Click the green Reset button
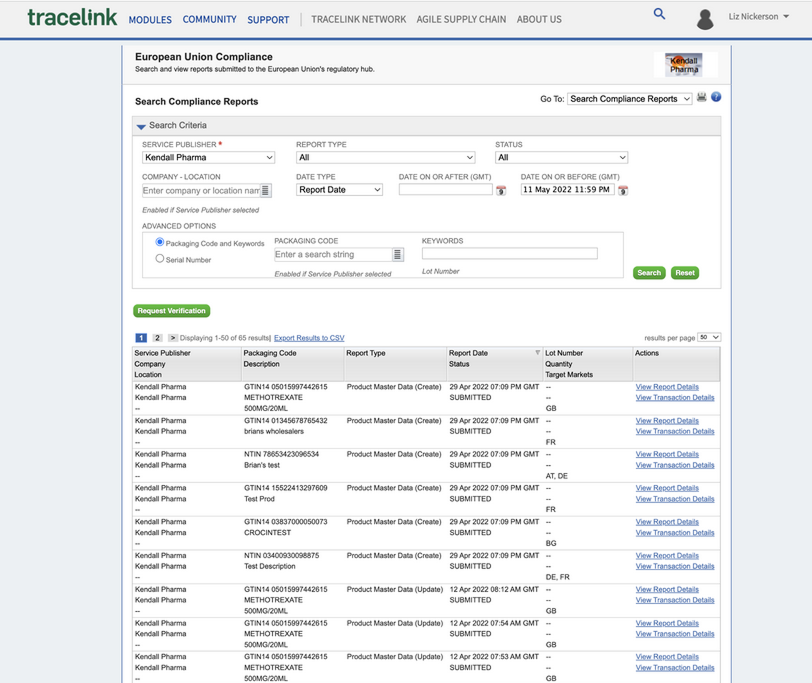The width and height of the screenshot is (812, 683). [685, 273]
